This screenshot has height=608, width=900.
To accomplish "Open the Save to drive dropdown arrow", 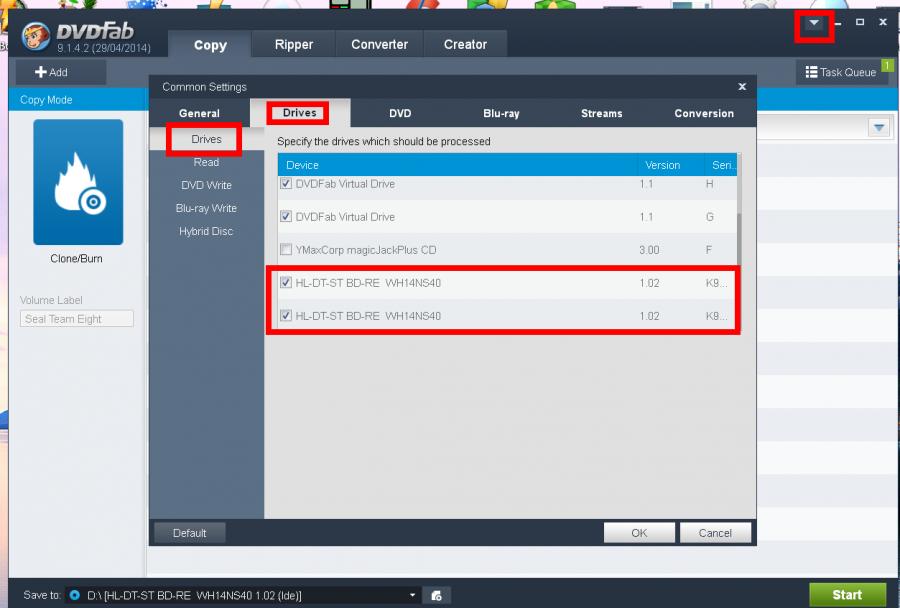I will click(x=412, y=595).
